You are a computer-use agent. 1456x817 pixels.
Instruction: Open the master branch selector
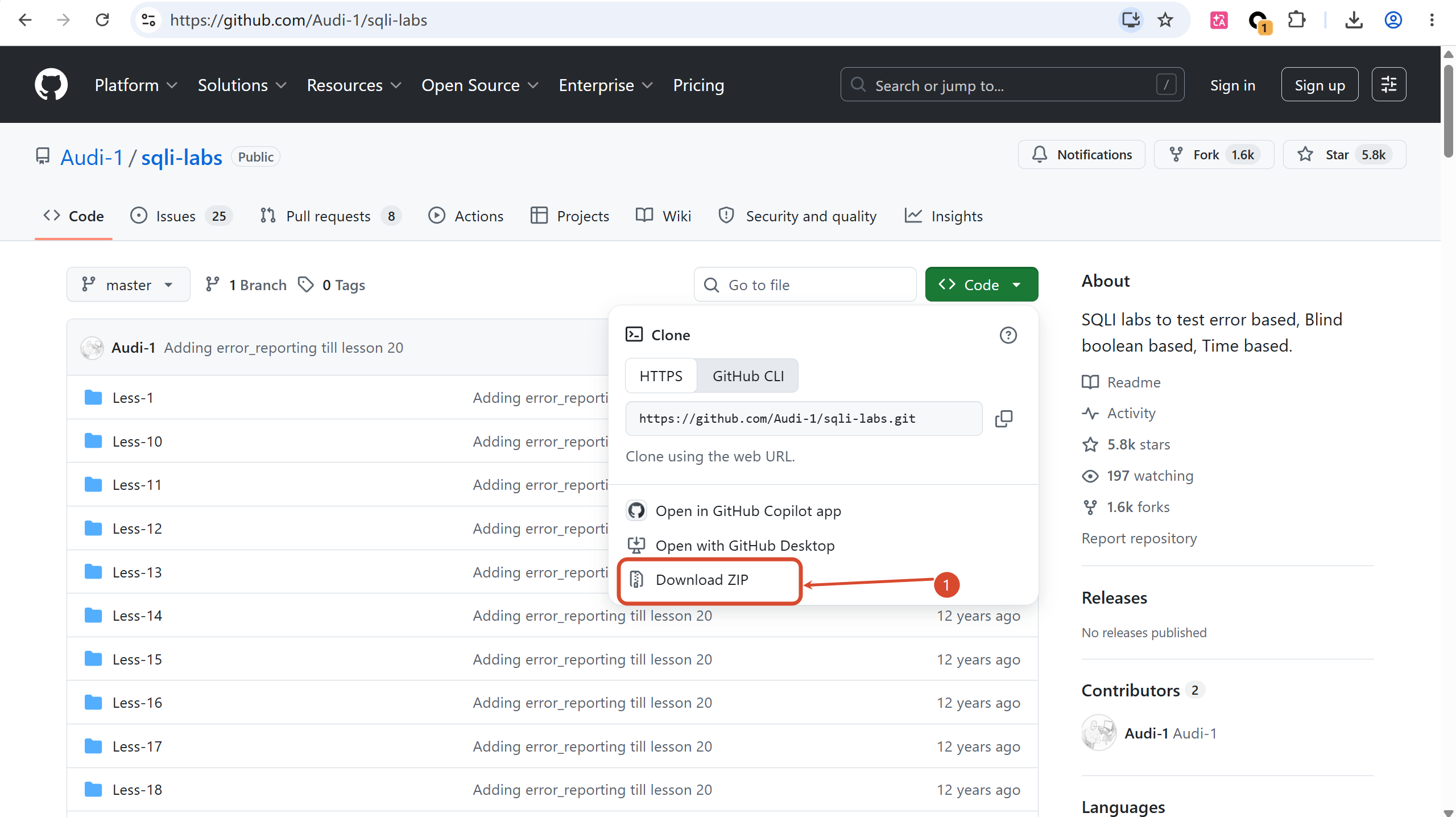click(129, 284)
